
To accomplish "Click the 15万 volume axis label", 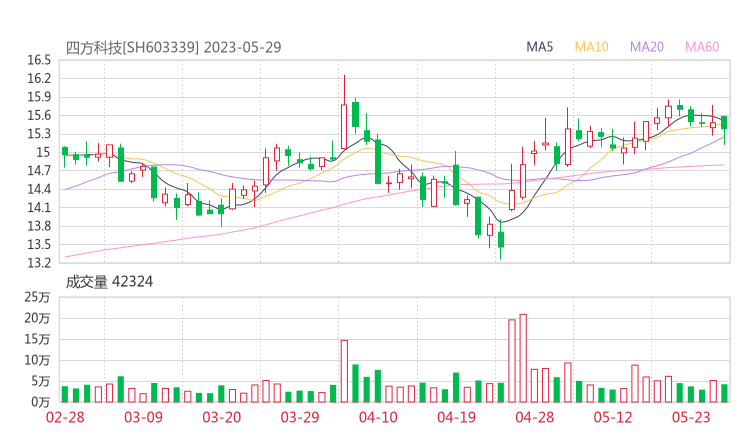I will (37, 339).
